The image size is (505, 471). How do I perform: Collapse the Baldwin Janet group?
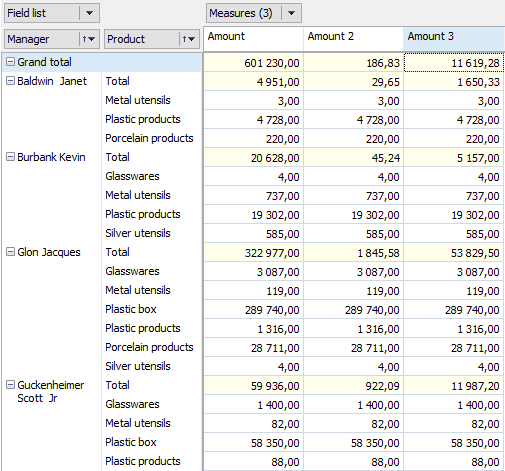[x=11, y=81]
